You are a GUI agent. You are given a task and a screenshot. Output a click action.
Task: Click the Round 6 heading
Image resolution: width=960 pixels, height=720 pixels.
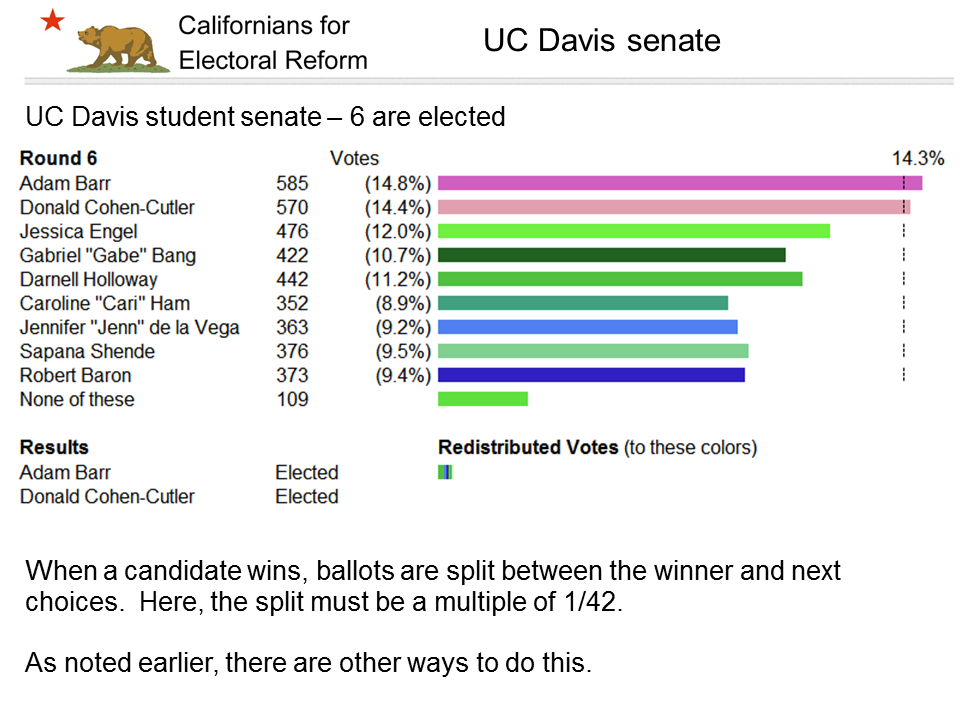pos(58,158)
